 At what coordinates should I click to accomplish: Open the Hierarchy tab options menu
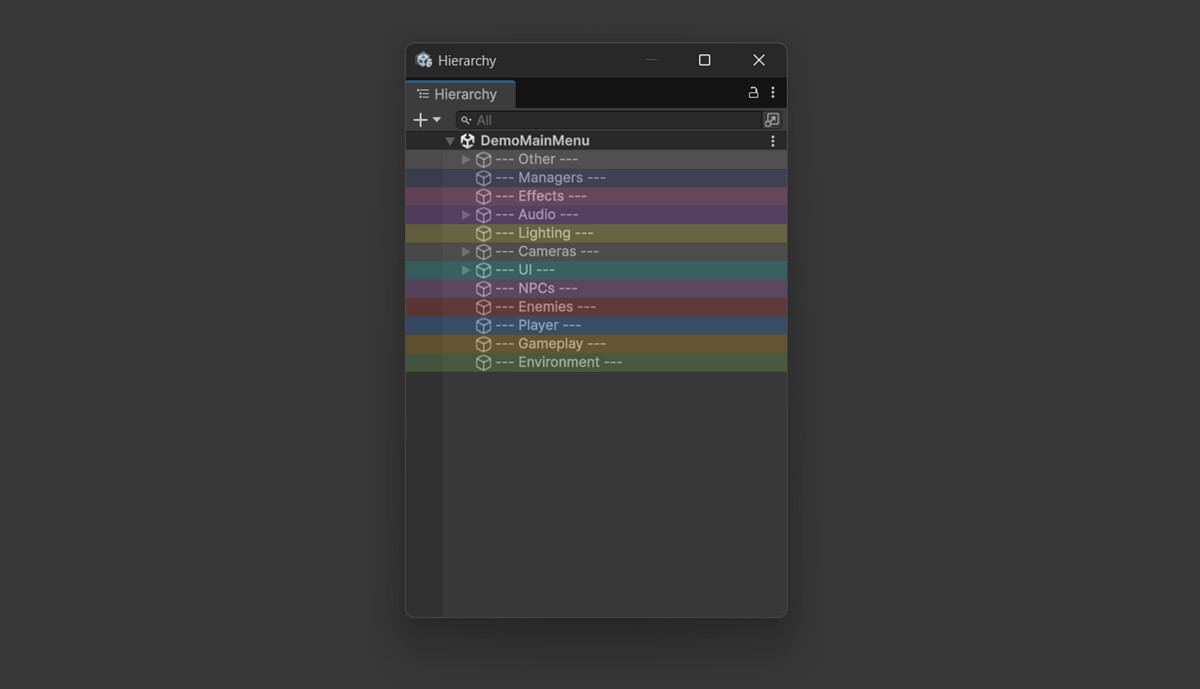pos(773,92)
